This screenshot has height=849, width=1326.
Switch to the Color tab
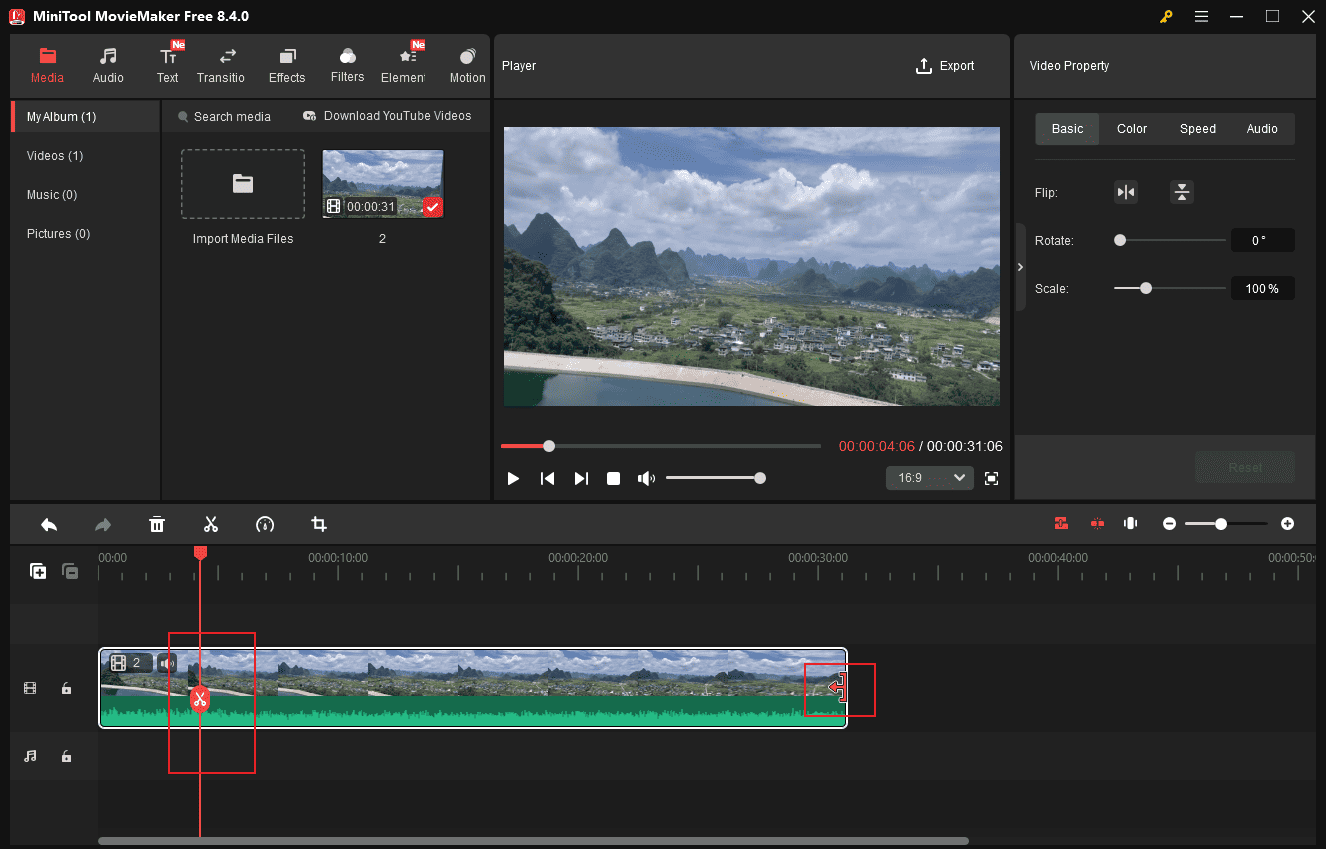coord(1131,128)
